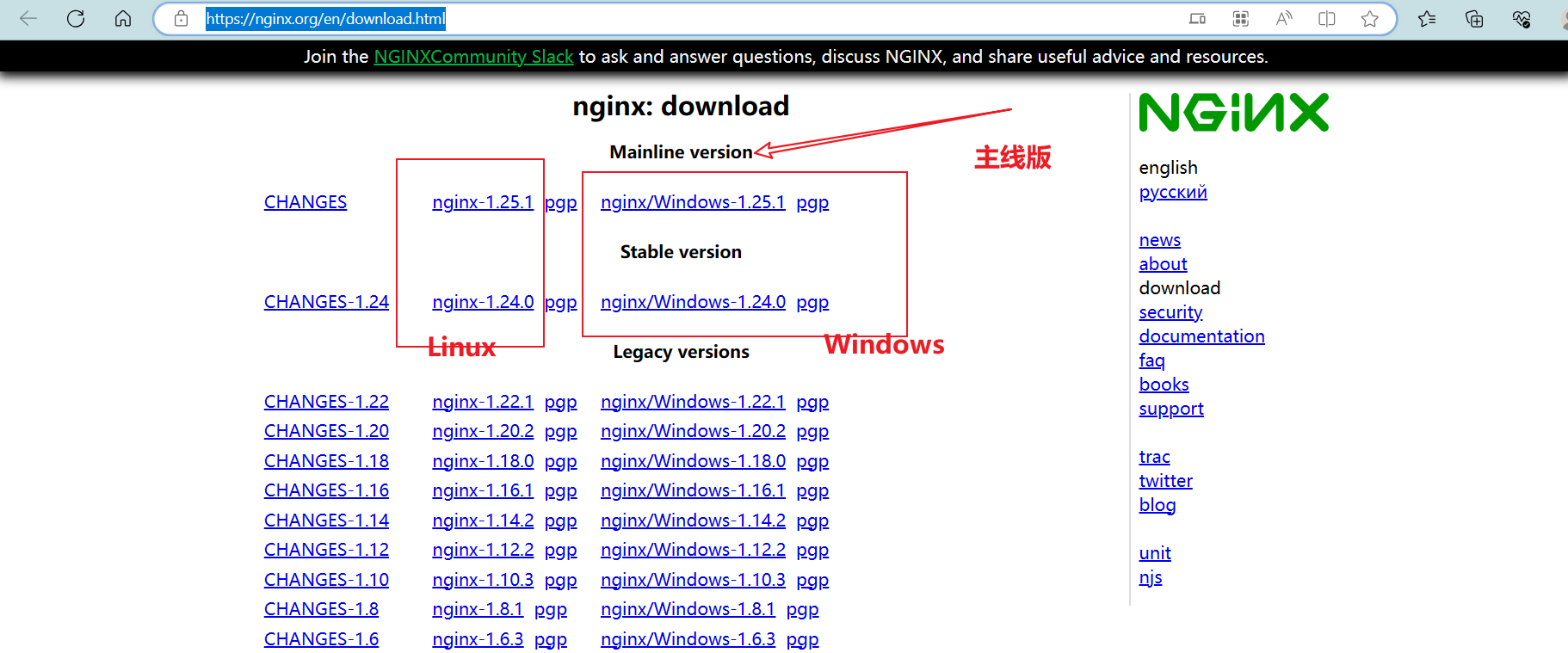Open CHANGES-1.12 link
1568x653 pixels.
326,550
